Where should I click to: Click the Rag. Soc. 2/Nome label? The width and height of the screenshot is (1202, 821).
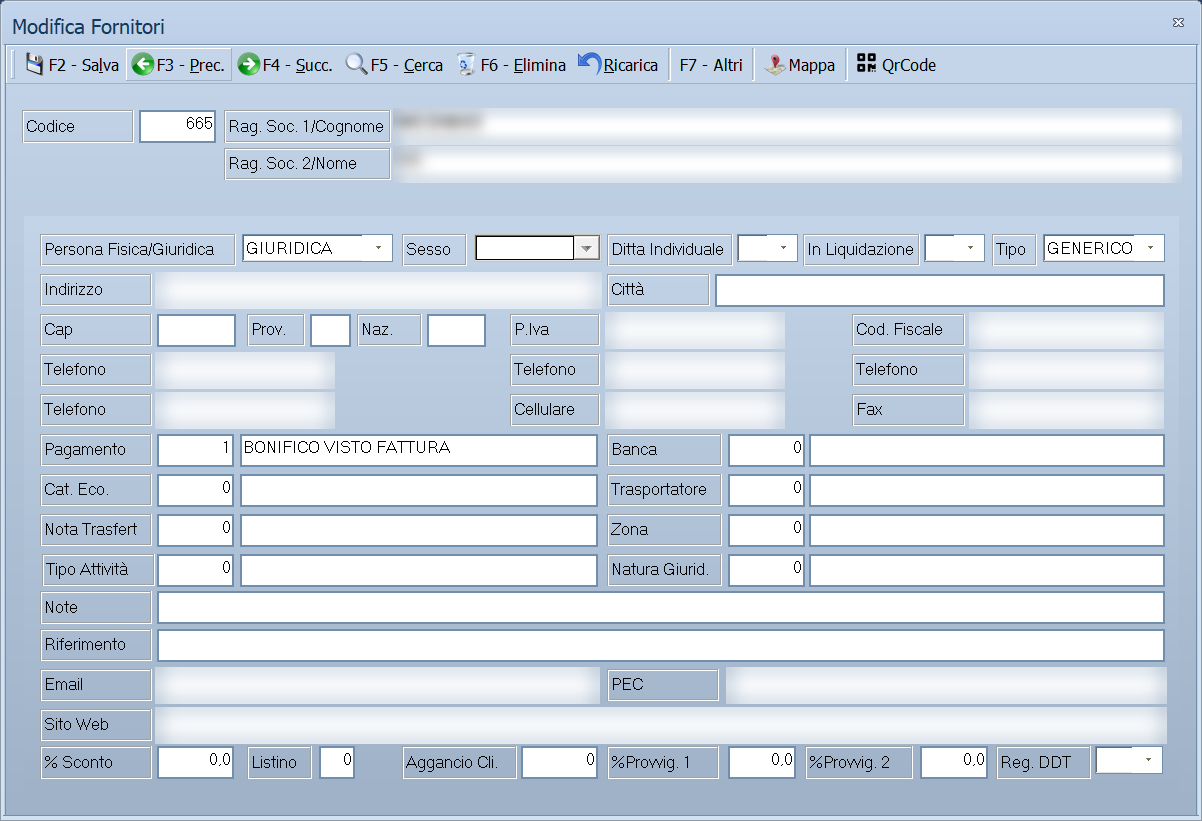307,164
